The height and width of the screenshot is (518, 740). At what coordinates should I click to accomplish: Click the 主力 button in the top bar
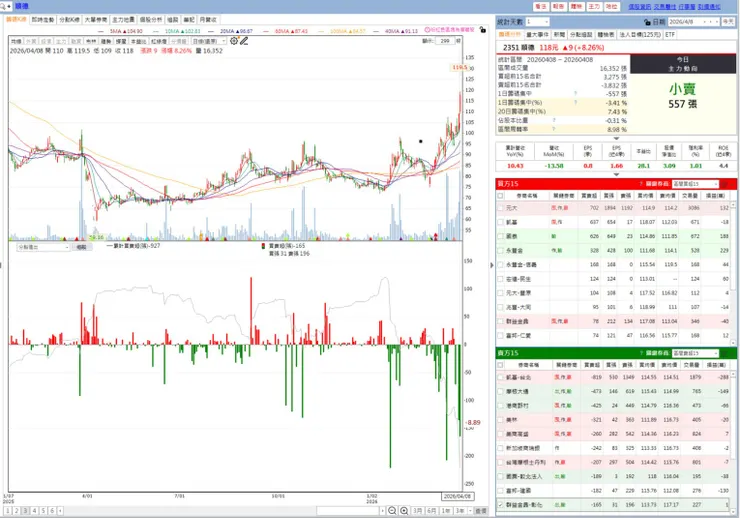594,7
